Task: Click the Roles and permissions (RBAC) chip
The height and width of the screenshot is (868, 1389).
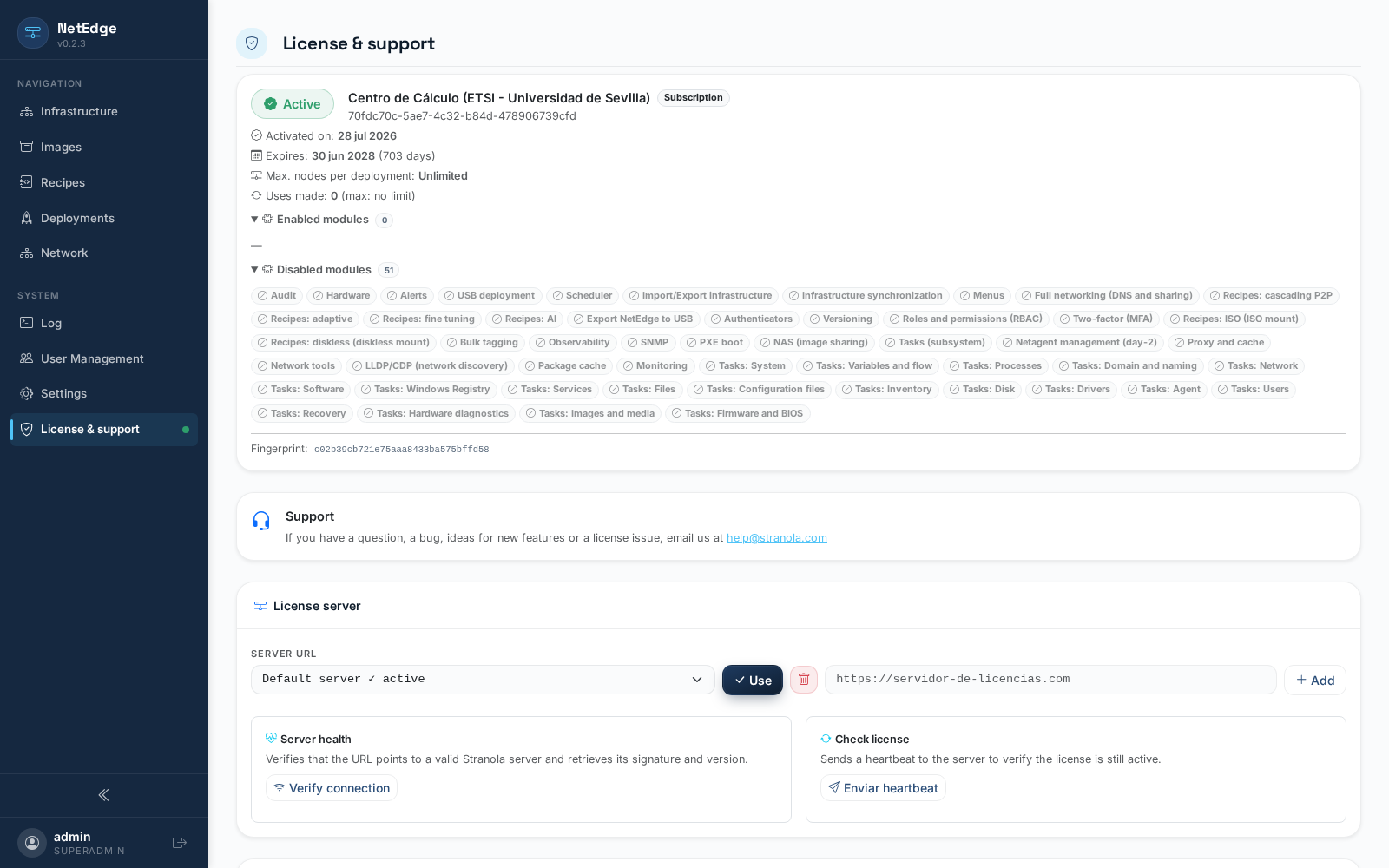Action: (966, 319)
